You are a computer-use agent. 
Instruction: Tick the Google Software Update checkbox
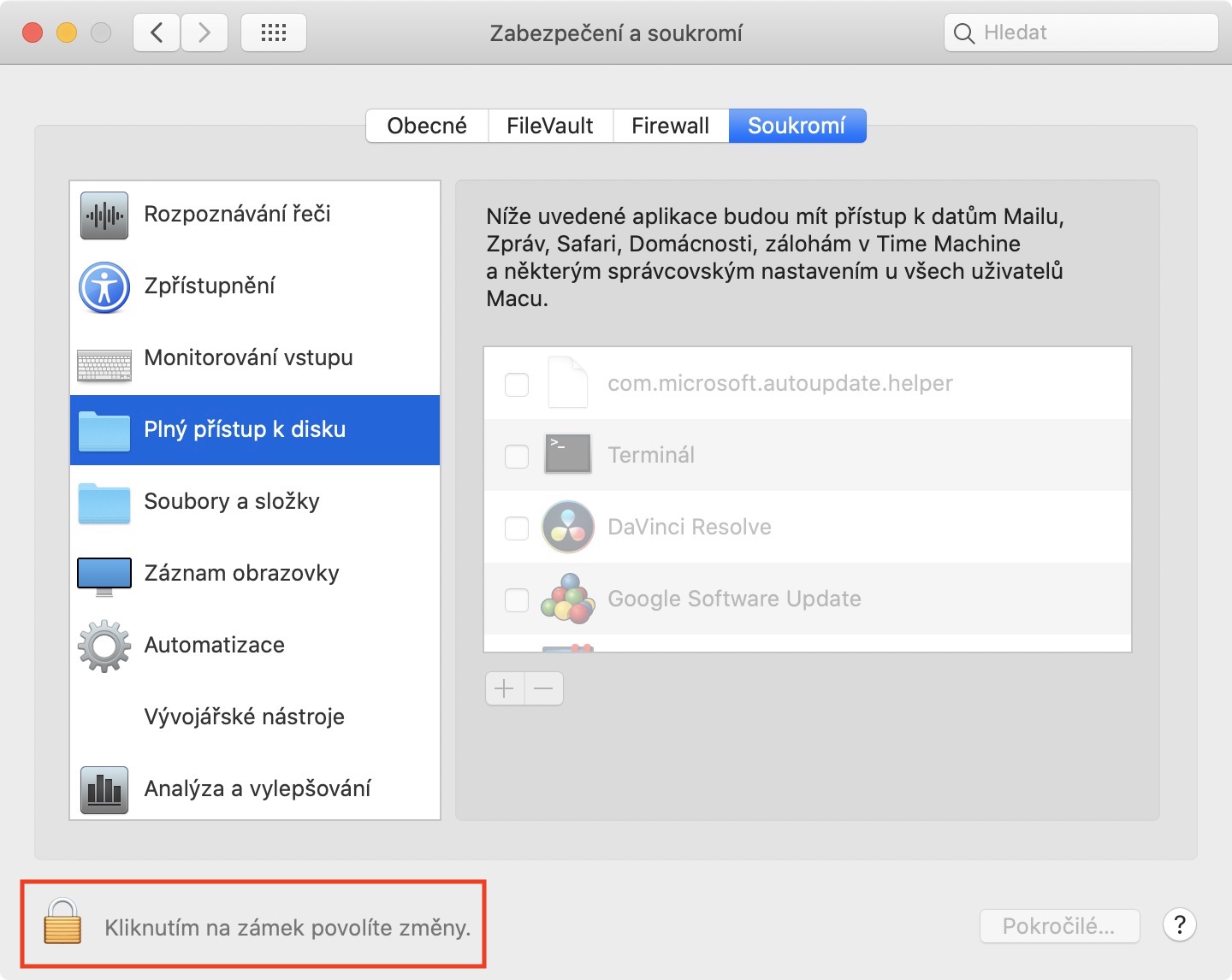[x=517, y=599]
